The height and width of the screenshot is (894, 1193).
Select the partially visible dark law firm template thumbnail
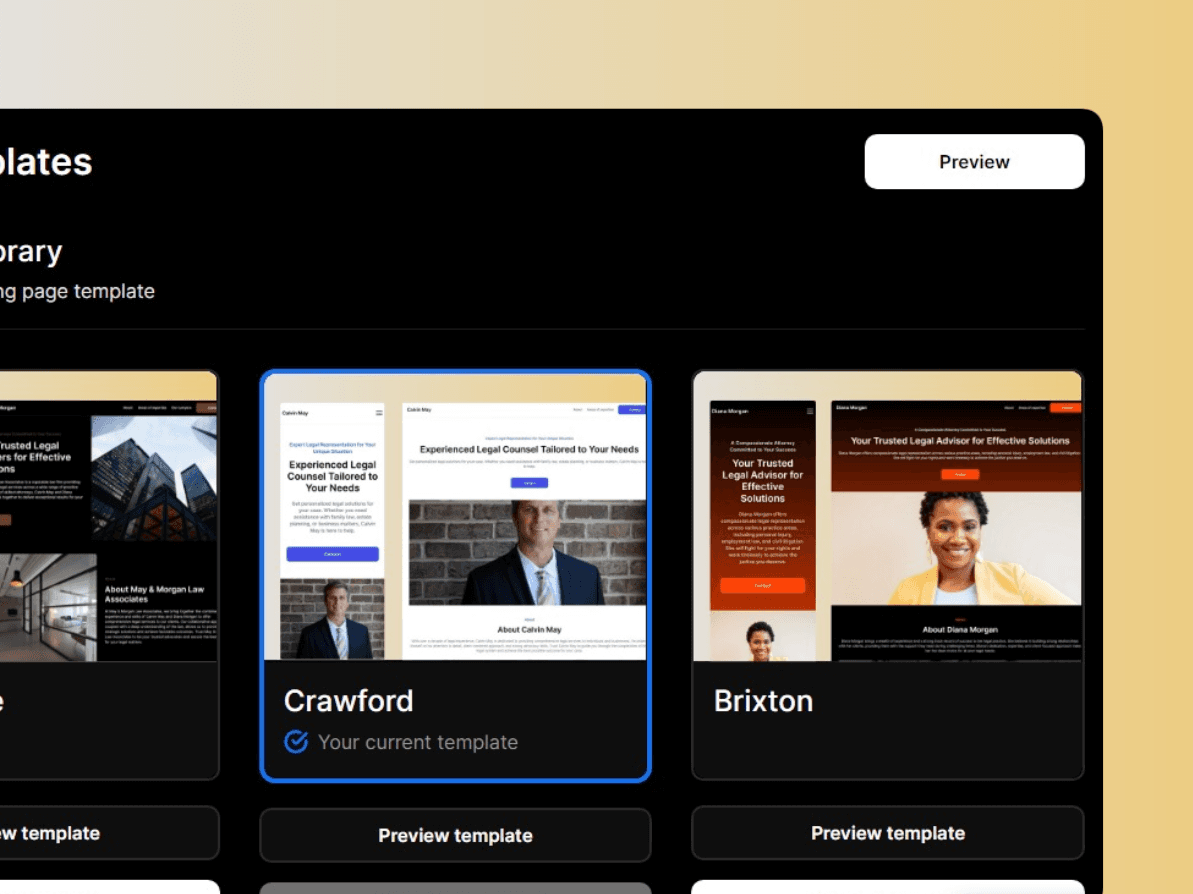[108, 517]
